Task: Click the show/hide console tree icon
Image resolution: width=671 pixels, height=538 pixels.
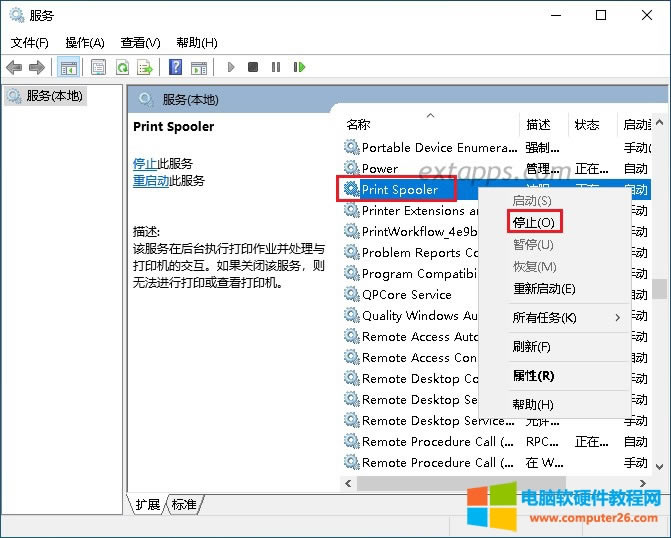Action: click(x=69, y=67)
